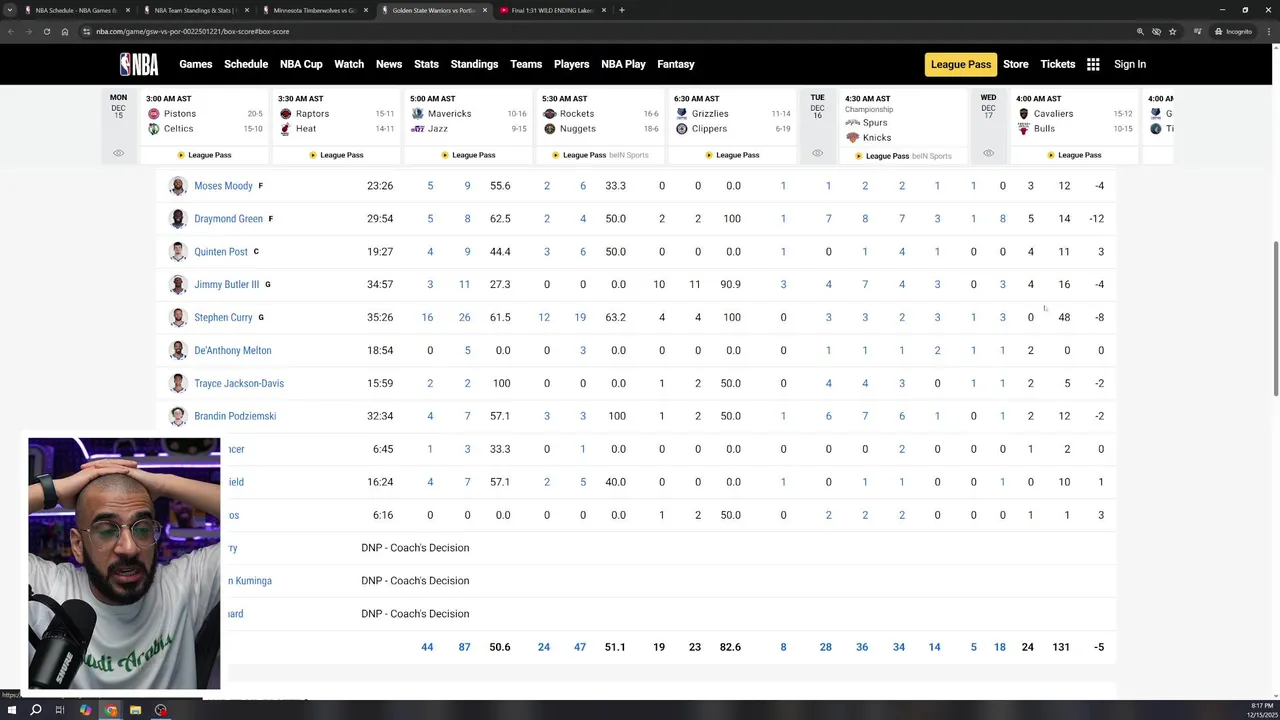Click the eye icon under WED DEC 17
Screen dimensions: 1280x720
[988, 153]
